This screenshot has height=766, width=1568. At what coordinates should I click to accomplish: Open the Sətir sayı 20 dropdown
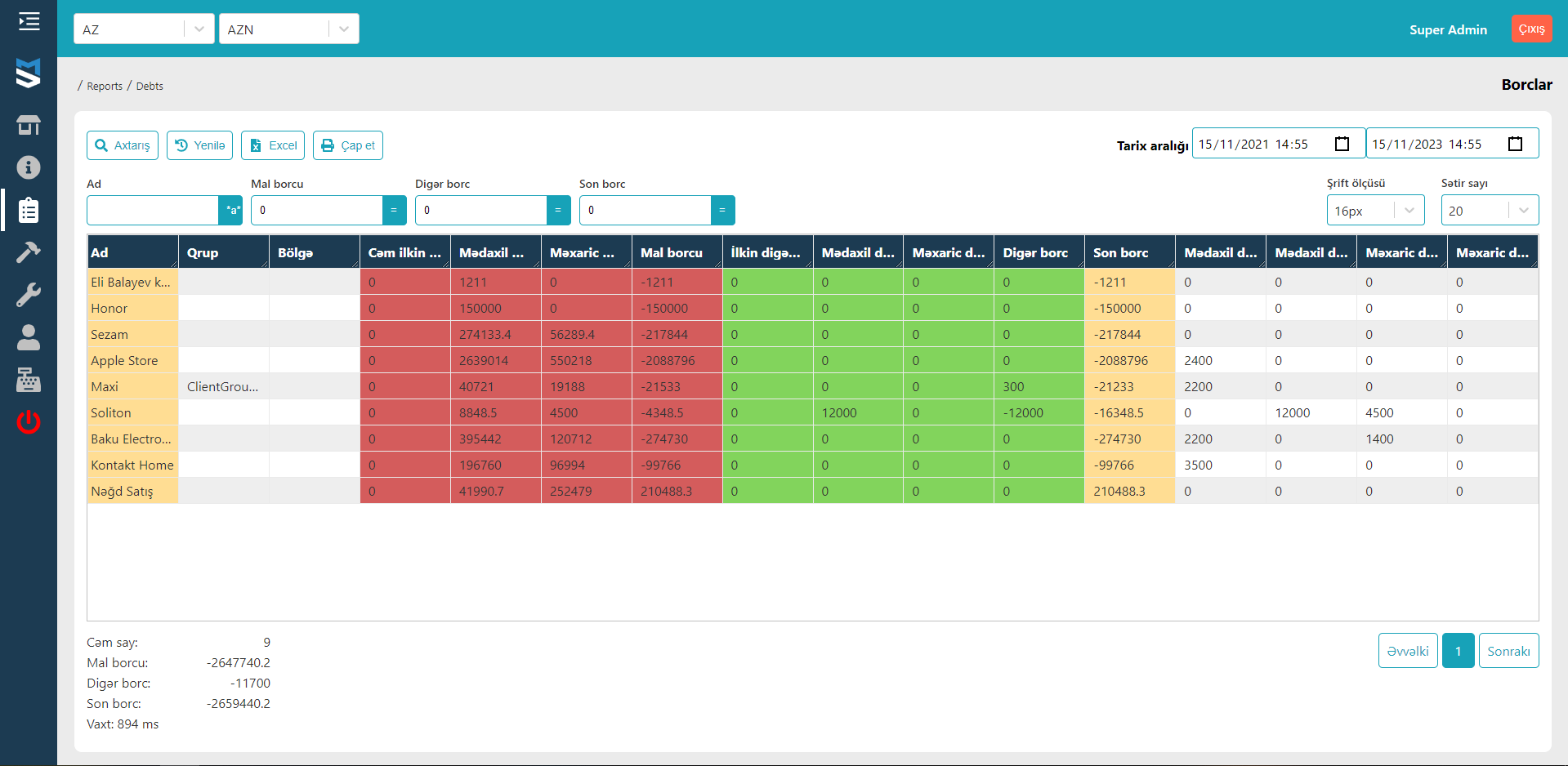coord(1490,210)
